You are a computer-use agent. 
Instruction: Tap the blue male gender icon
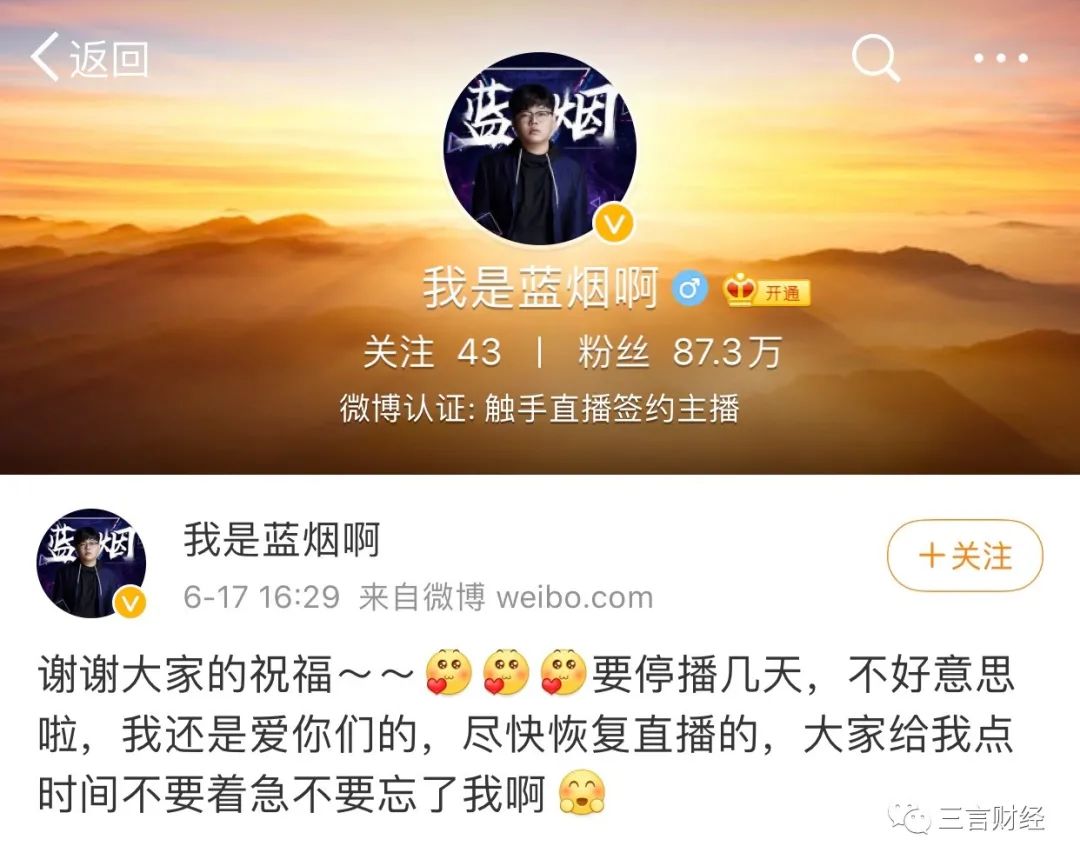pyautogui.click(x=690, y=288)
